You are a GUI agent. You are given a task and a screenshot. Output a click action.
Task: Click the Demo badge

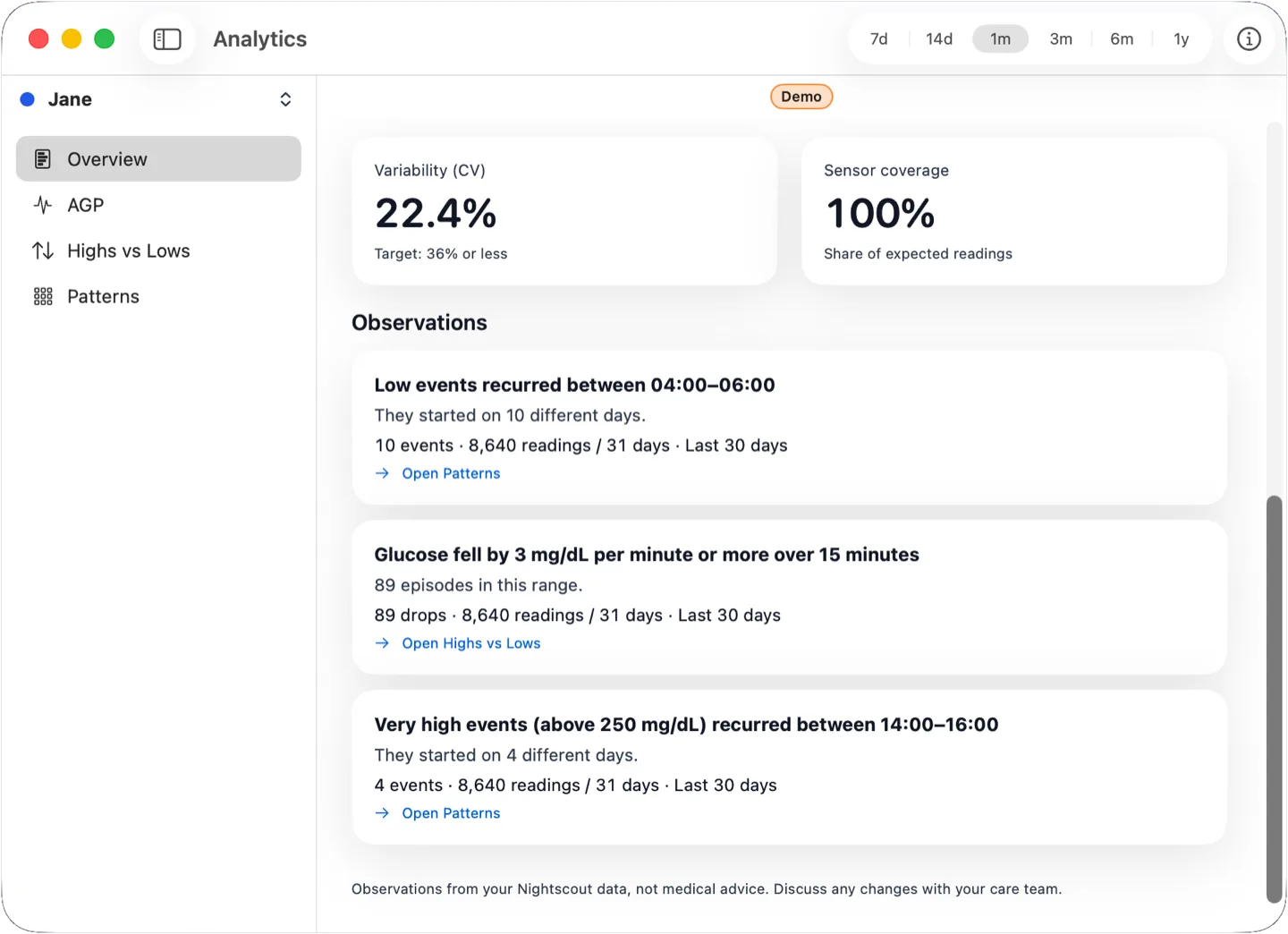801,97
